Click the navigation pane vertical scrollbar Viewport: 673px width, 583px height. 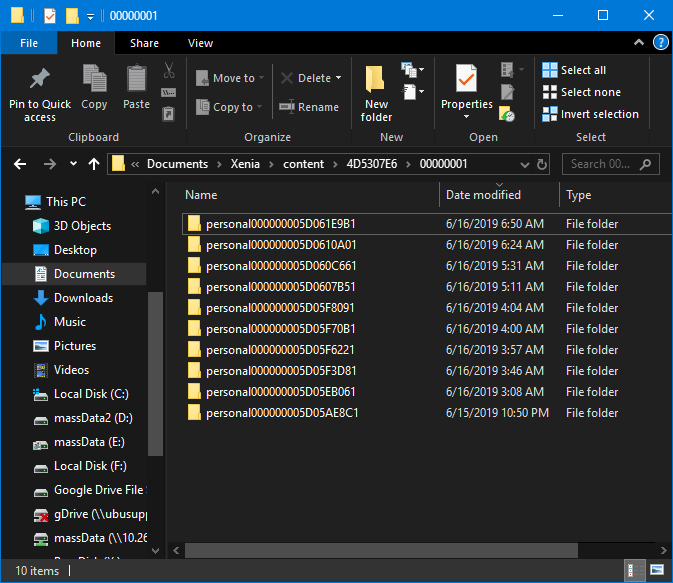(x=155, y=373)
